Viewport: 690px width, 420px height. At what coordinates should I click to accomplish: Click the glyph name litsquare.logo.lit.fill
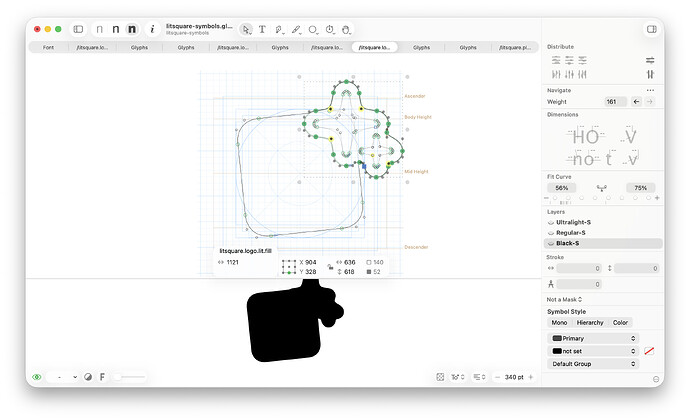pos(245,251)
